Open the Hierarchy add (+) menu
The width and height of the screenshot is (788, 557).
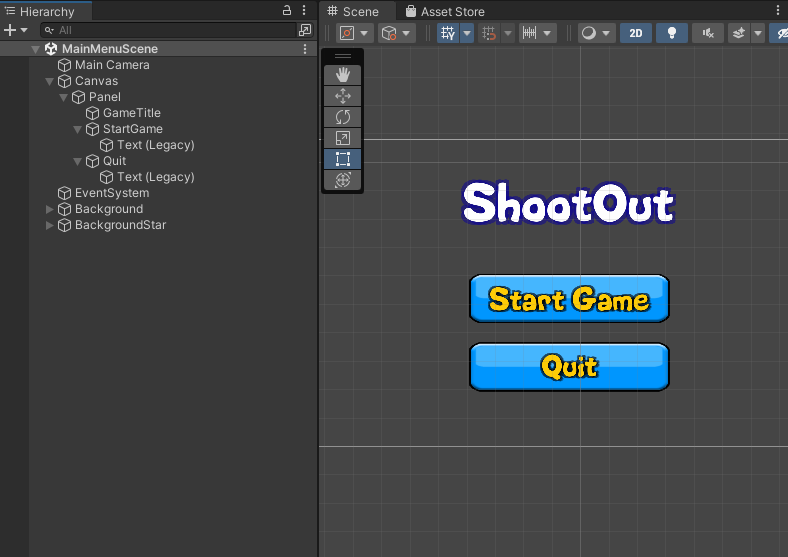click(x=15, y=30)
